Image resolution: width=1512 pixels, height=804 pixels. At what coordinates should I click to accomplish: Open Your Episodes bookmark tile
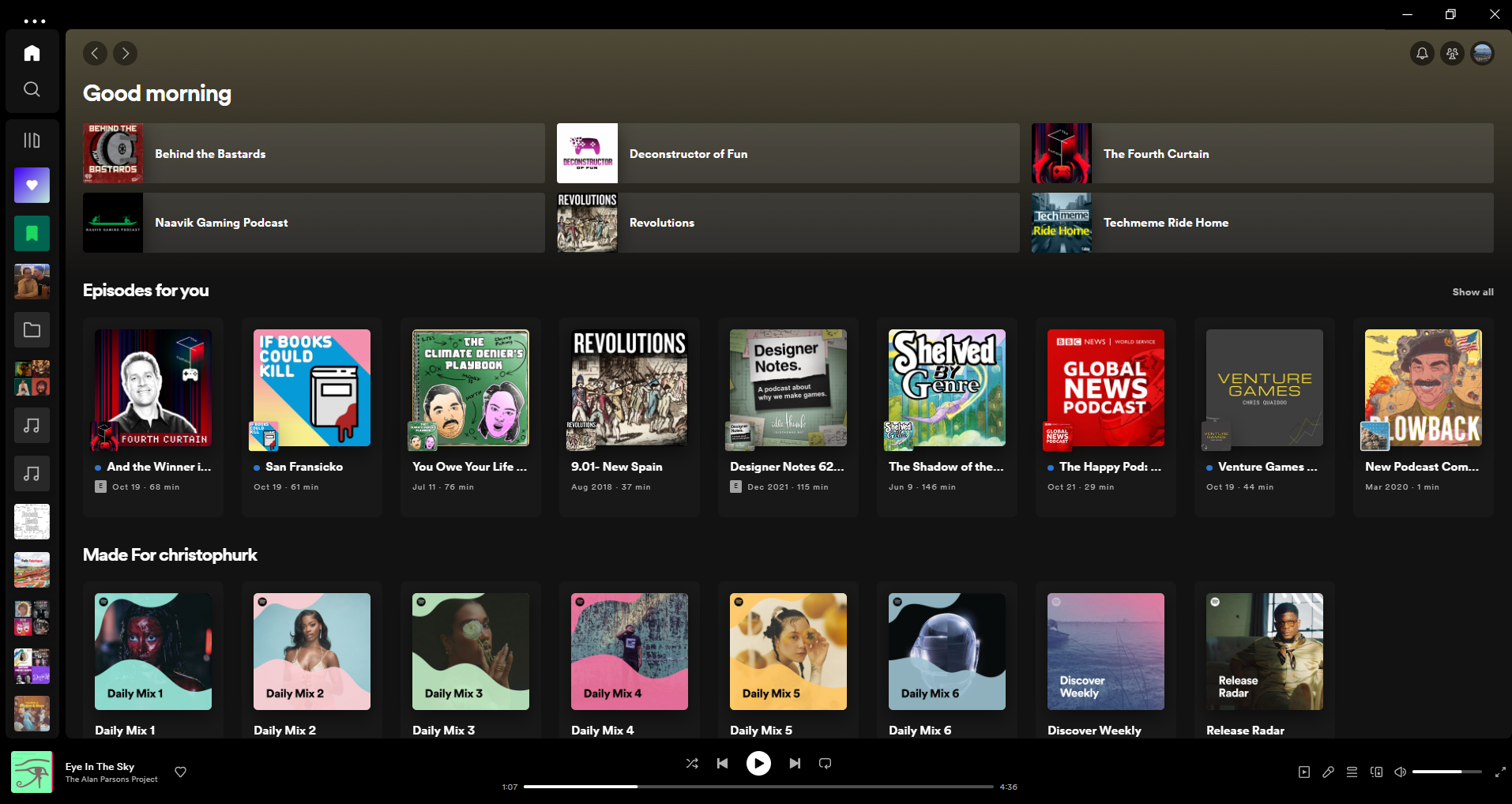32,234
